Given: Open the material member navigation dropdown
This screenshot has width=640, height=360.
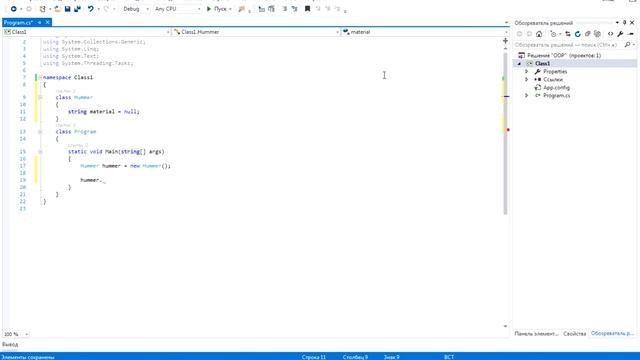Looking at the screenshot, I should point(425,32).
